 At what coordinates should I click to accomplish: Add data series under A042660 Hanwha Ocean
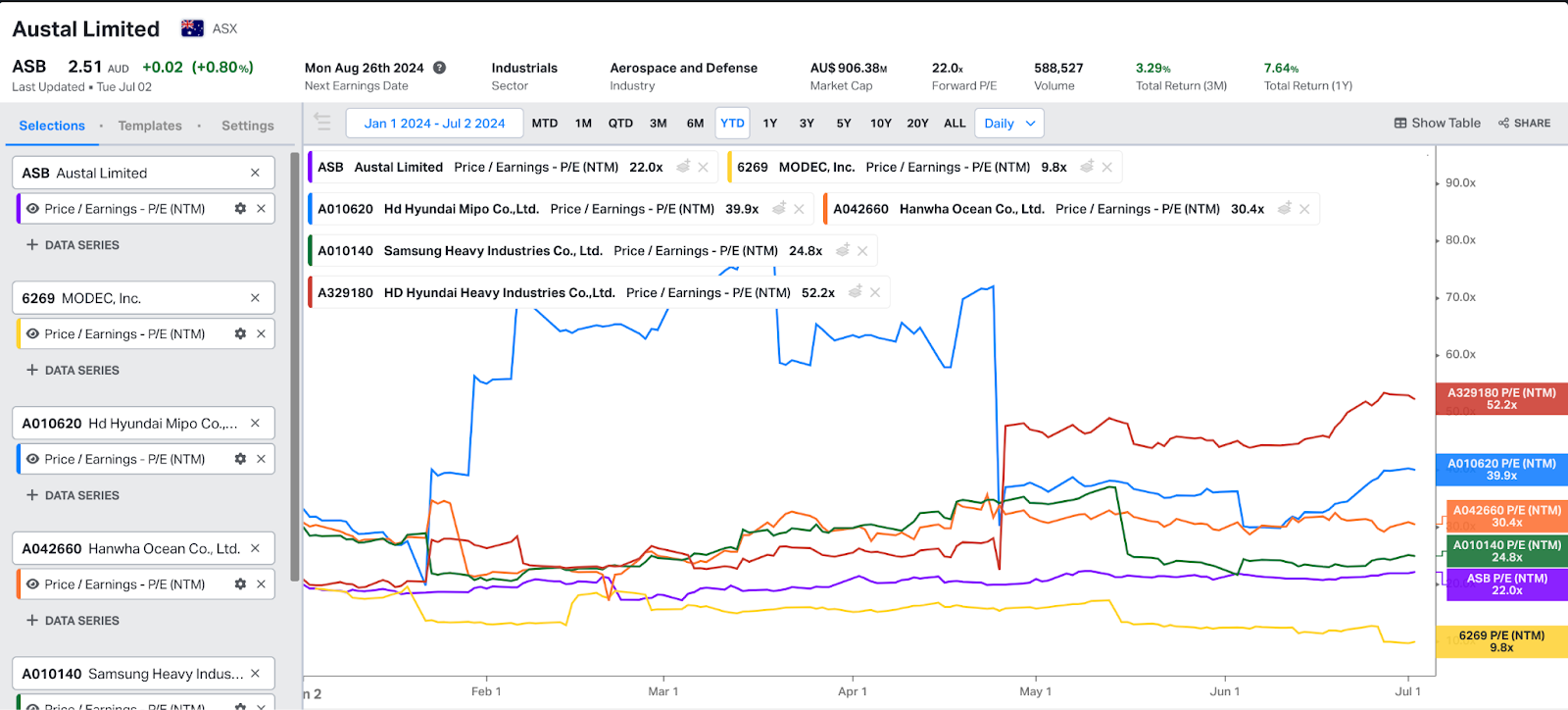click(x=73, y=621)
